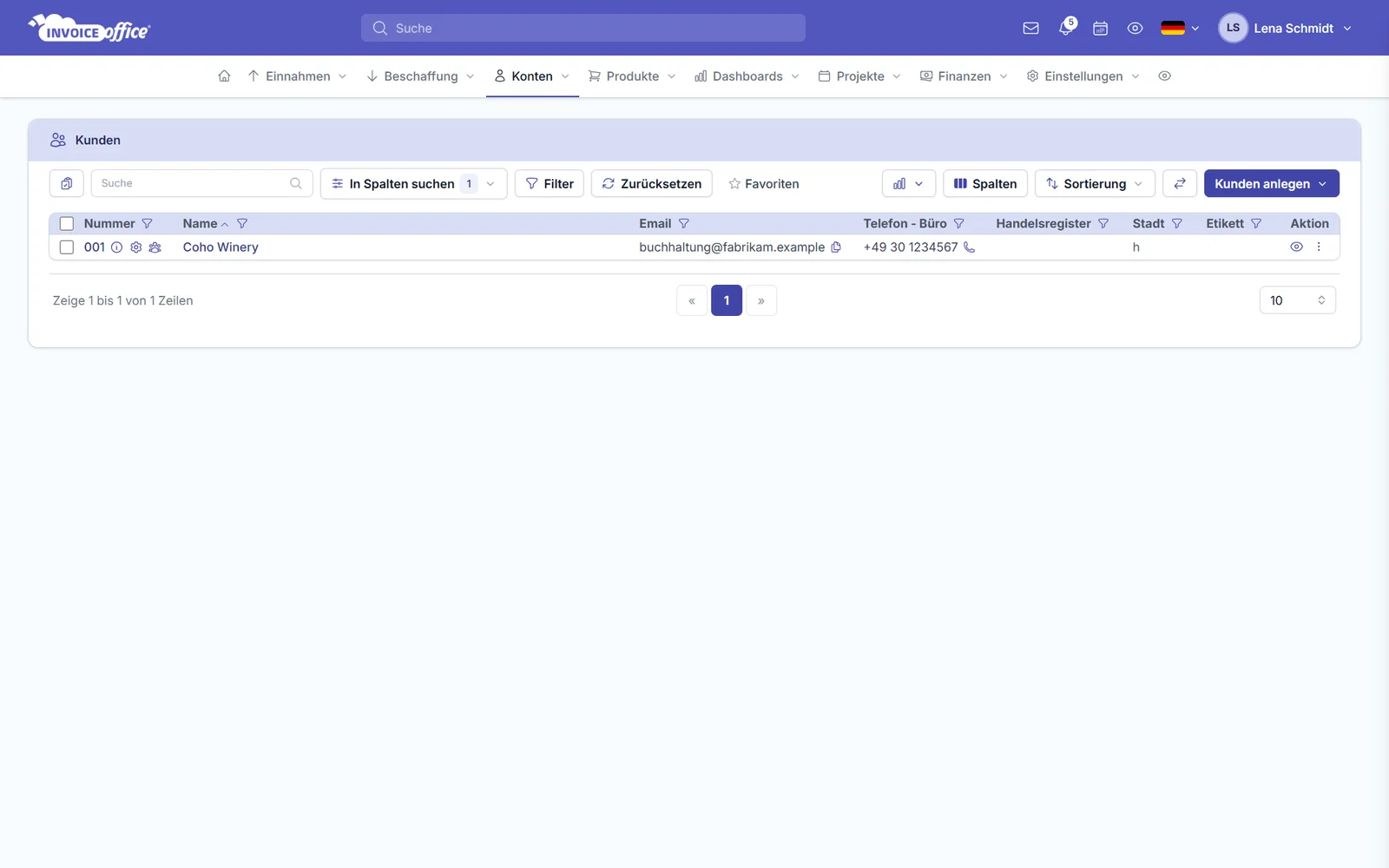Expand the Sortierung dropdown
The width and height of the screenshot is (1389, 868).
(x=1095, y=183)
